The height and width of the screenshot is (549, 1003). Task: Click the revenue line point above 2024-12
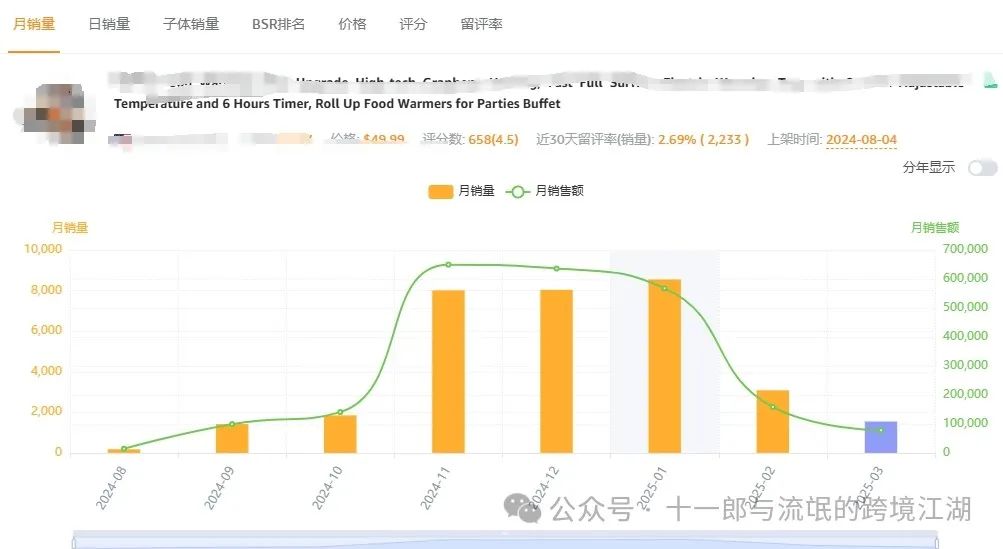pos(557,269)
